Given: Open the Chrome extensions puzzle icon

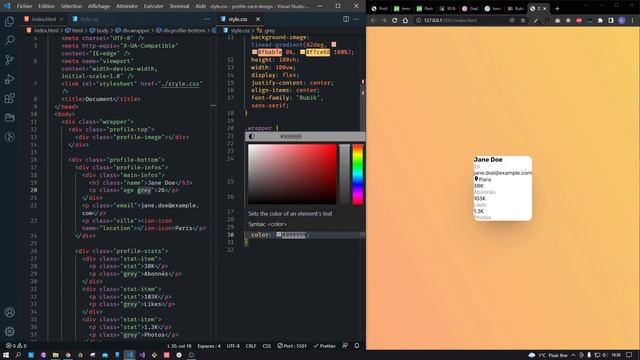Looking at the screenshot, I should coord(600,20).
